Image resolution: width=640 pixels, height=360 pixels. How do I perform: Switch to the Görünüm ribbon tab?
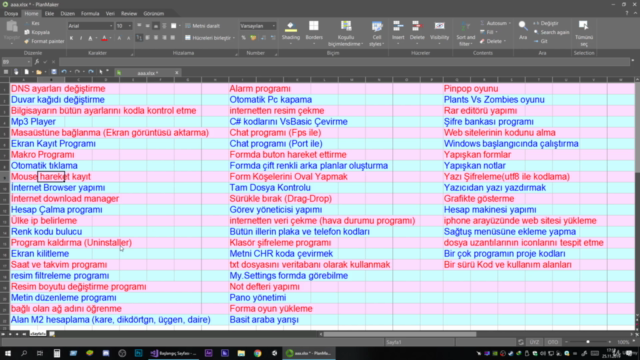pyautogui.click(x=153, y=13)
